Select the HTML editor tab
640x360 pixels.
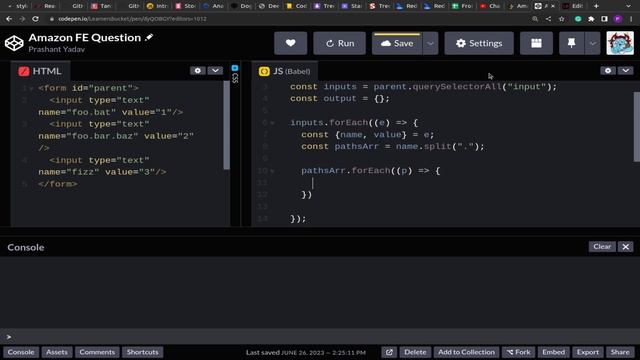click(x=40, y=71)
